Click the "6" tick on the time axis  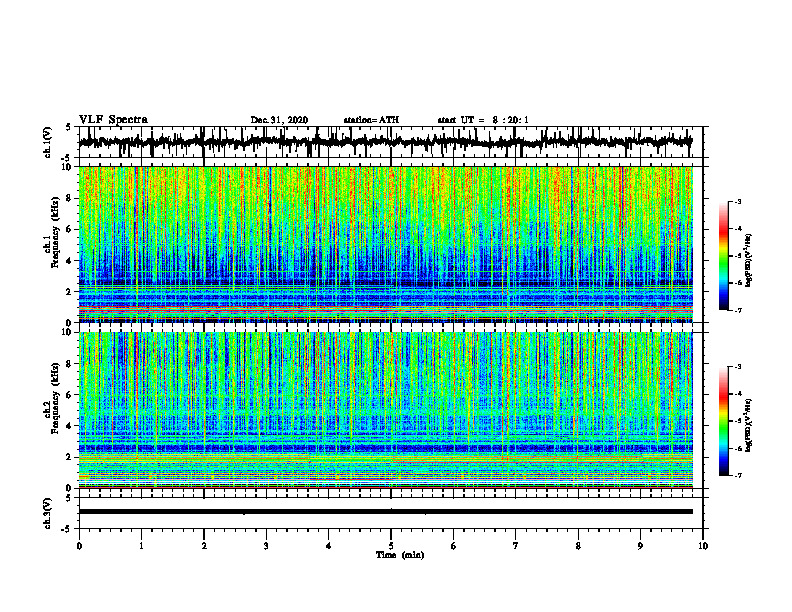[x=454, y=546]
